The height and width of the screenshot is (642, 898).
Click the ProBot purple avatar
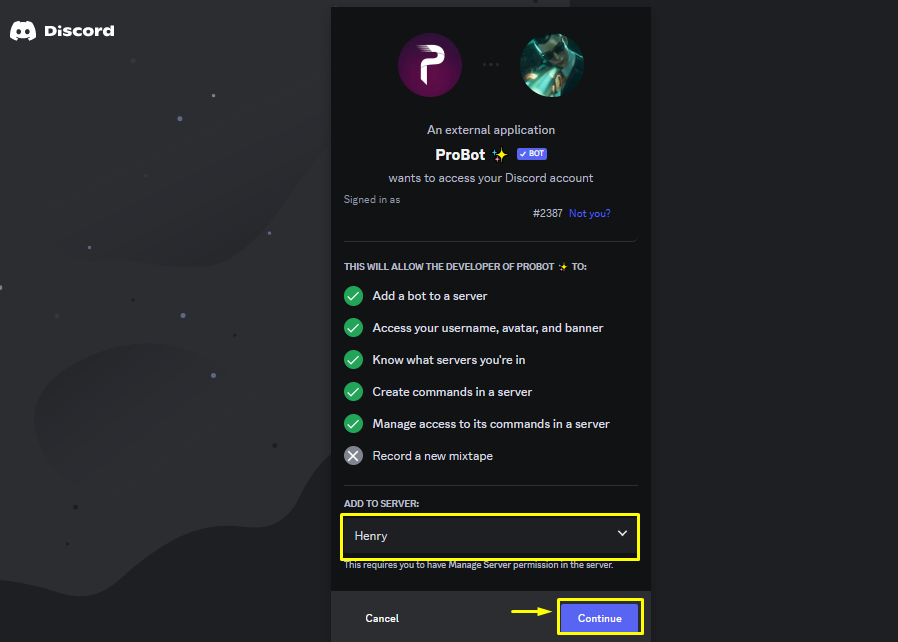[x=430, y=65]
